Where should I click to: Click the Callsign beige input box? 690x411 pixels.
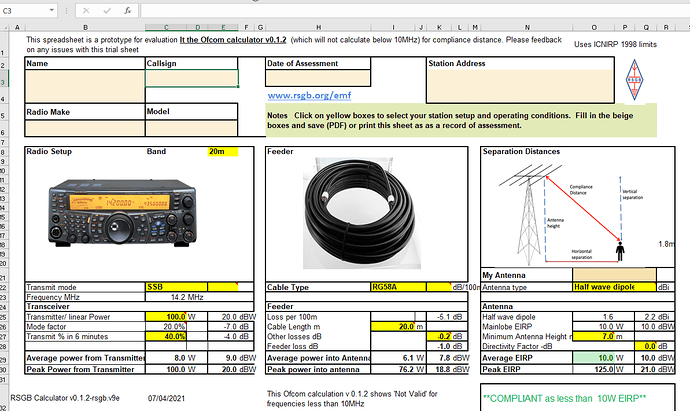coord(191,79)
